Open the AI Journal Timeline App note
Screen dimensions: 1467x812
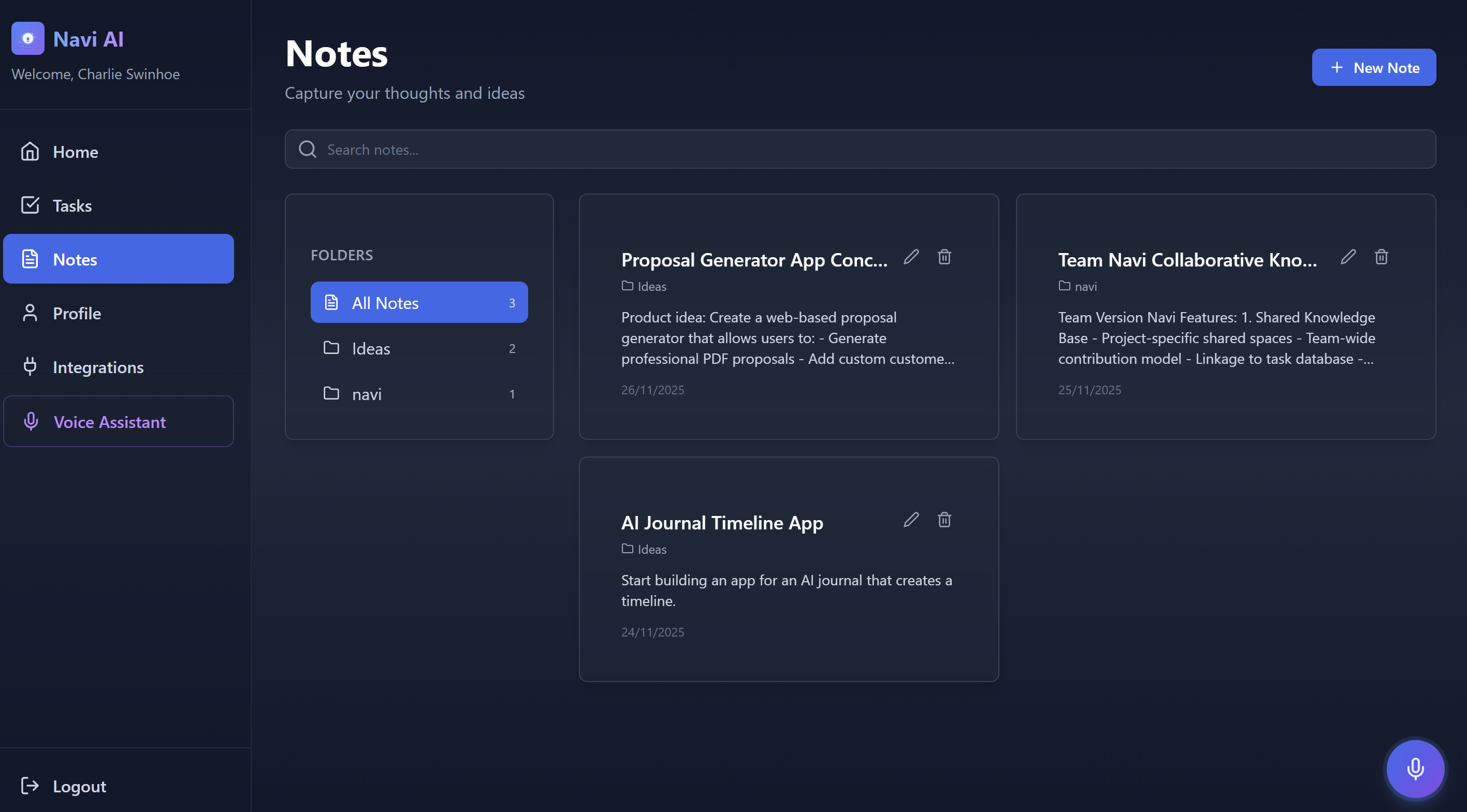(x=721, y=523)
